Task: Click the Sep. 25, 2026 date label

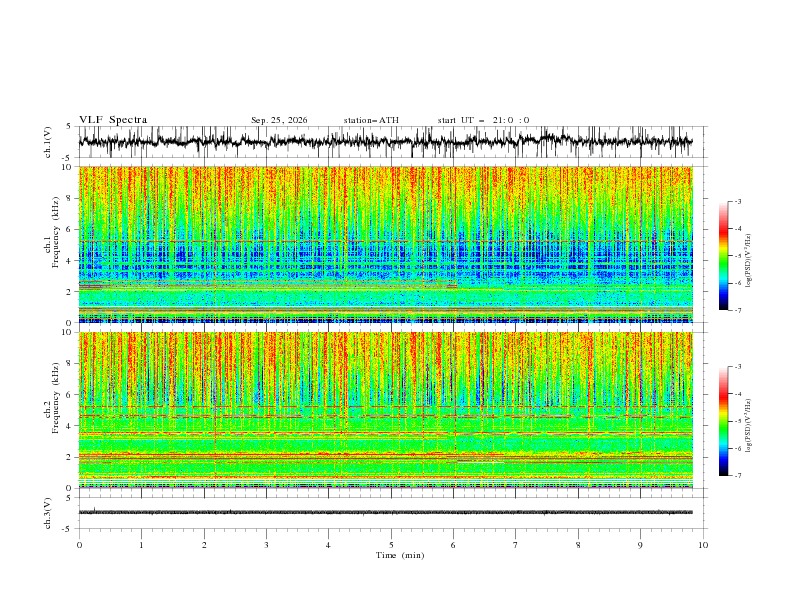Action: pos(279,120)
